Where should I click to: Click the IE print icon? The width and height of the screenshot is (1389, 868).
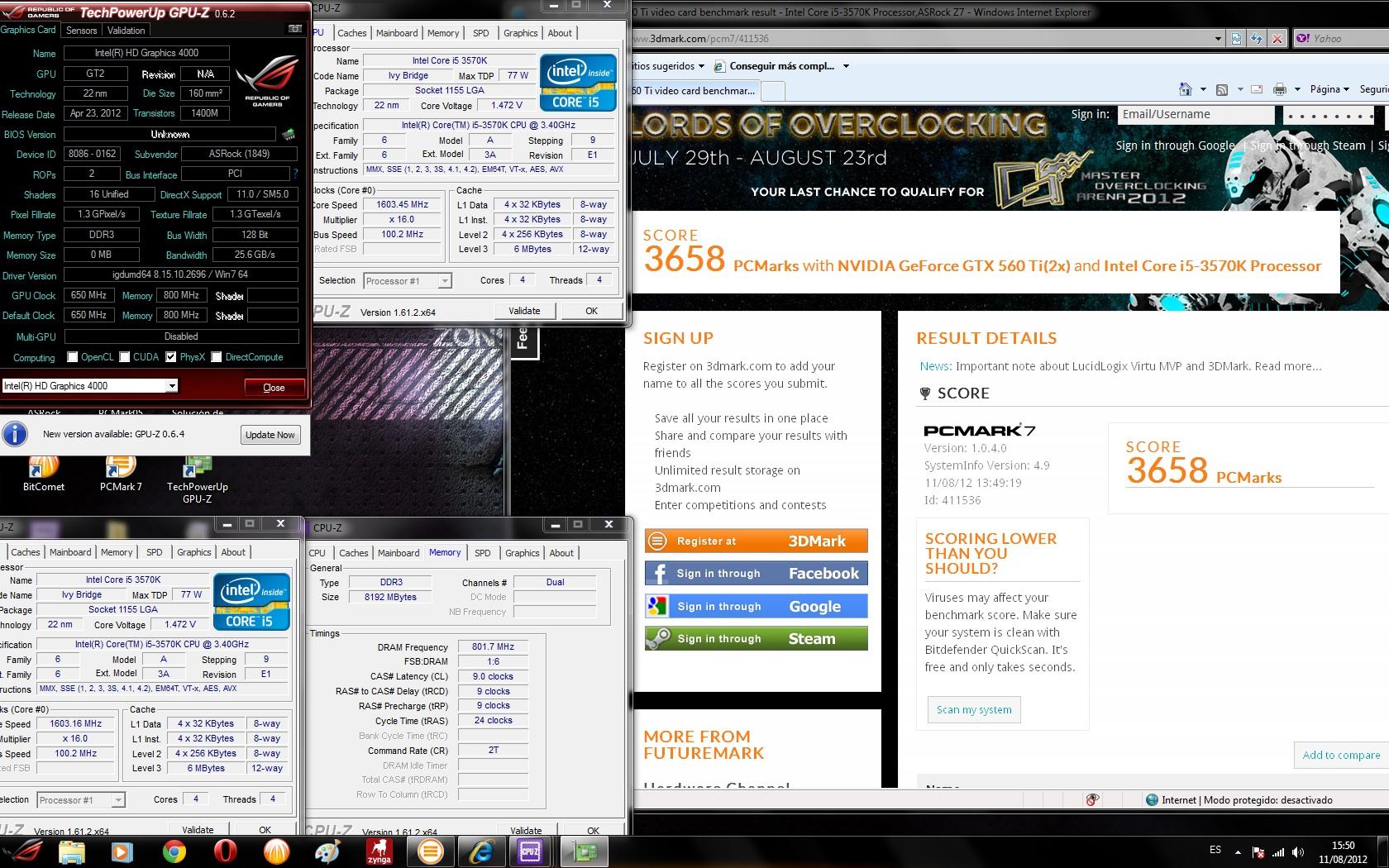[x=1280, y=89]
